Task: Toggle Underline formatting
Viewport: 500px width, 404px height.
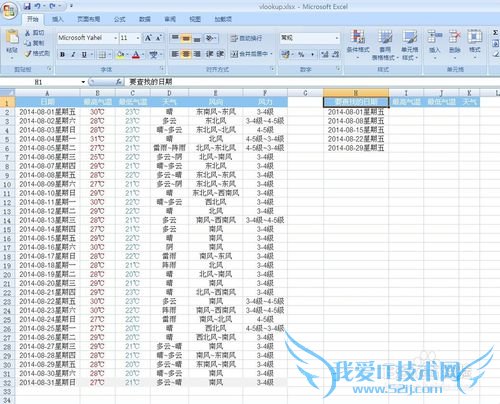Action: pos(84,54)
